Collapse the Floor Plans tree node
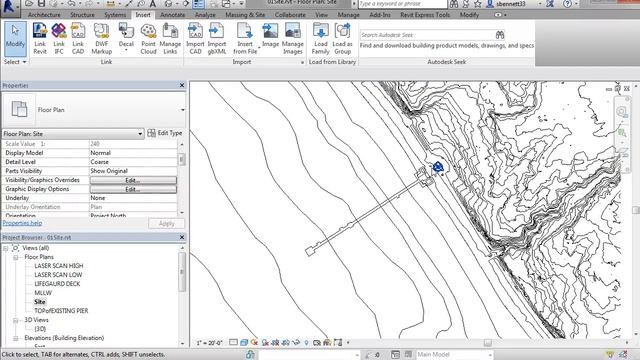 (x=16, y=257)
